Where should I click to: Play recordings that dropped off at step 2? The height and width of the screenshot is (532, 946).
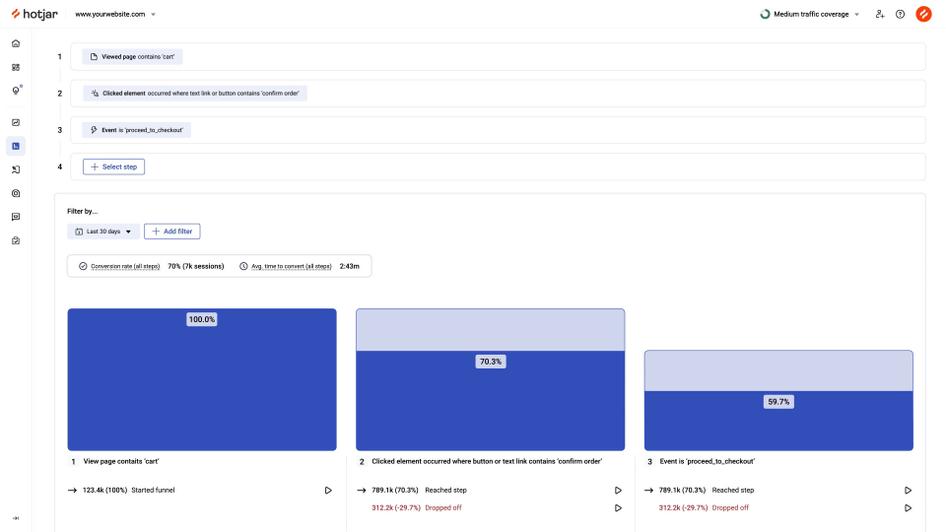click(x=617, y=508)
